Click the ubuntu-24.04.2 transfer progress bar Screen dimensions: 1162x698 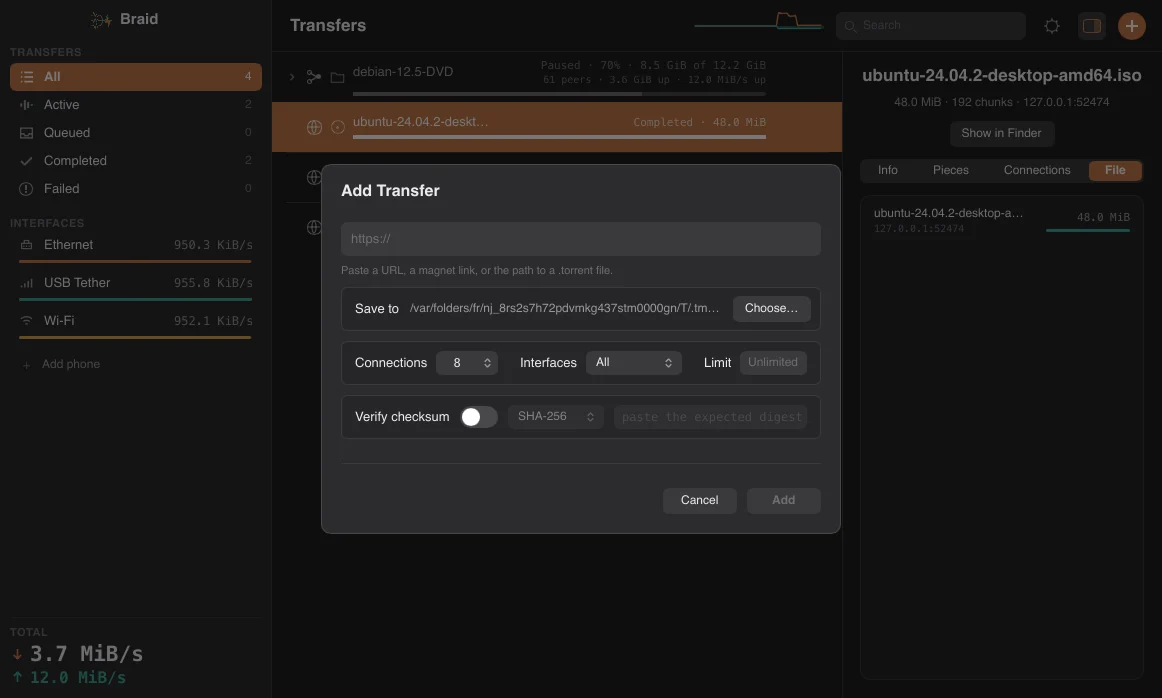point(559,137)
